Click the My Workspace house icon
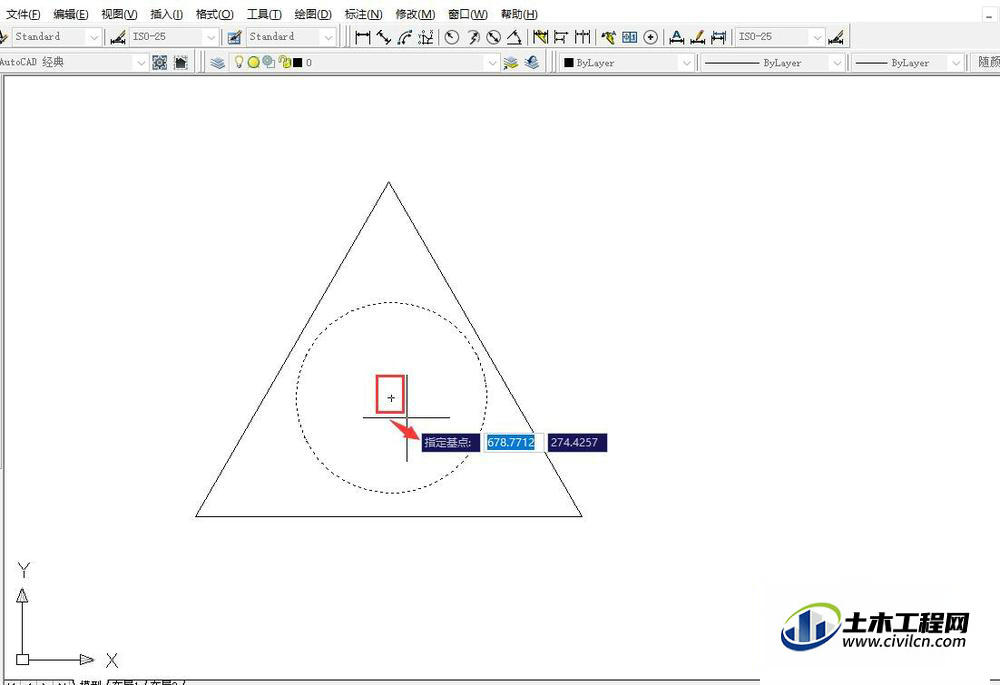Viewport: 1000px width, 685px height. 181,62
